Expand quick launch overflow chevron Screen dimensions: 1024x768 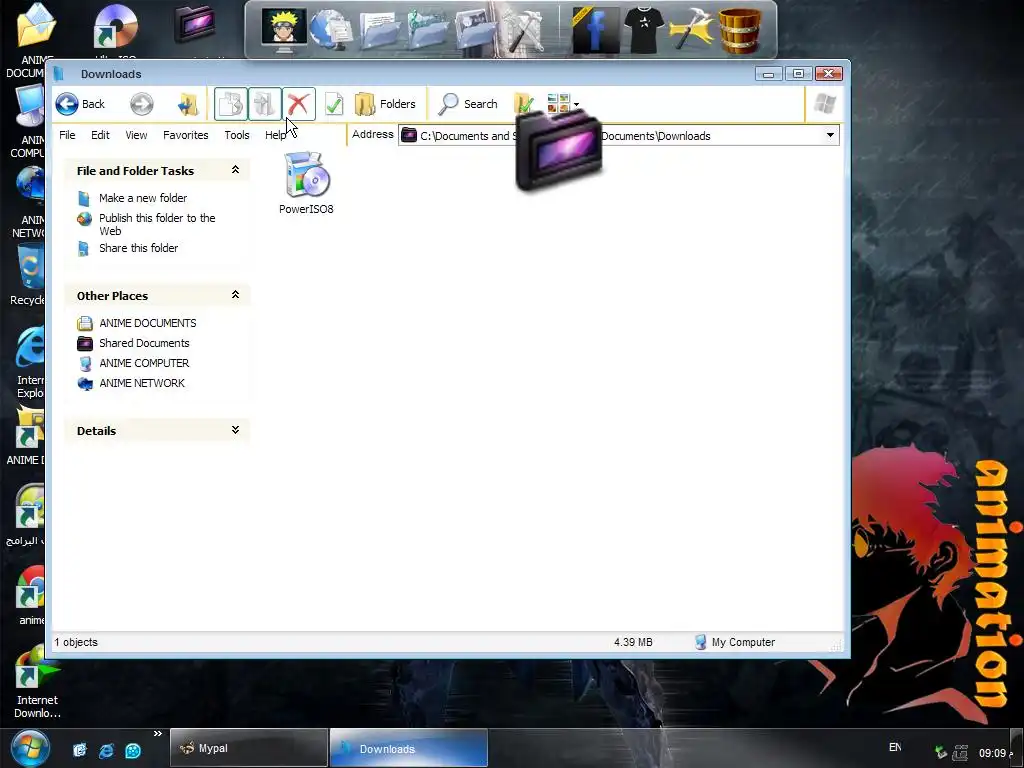[157, 733]
